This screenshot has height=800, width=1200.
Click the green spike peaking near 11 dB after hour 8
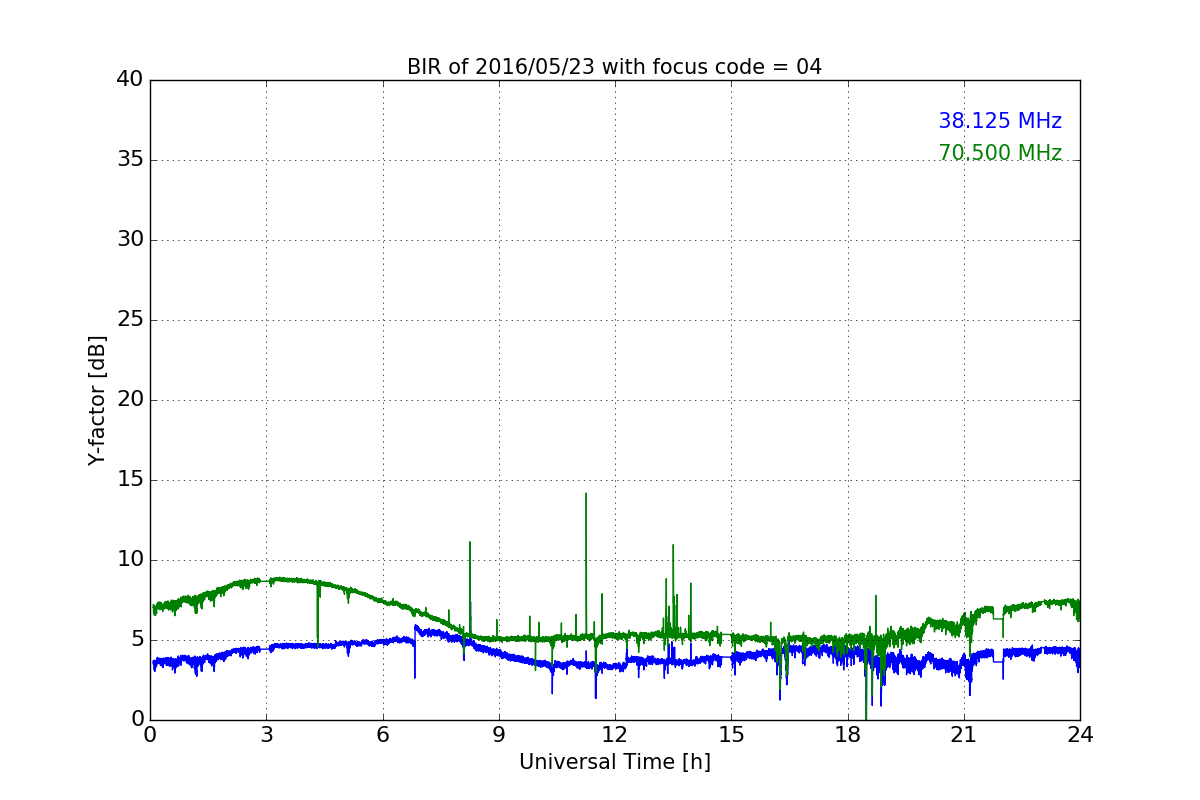pos(470,590)
